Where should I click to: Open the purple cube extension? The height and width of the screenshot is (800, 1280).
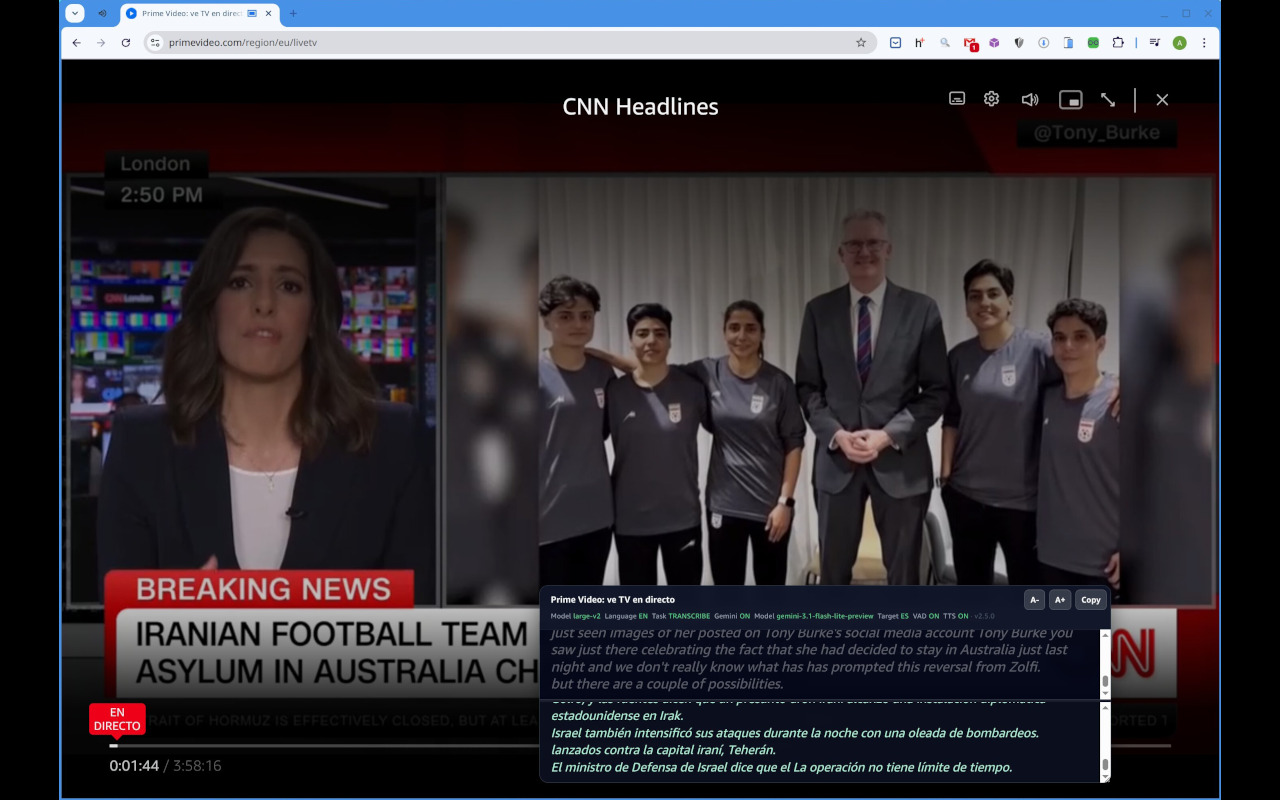[994, 43]
